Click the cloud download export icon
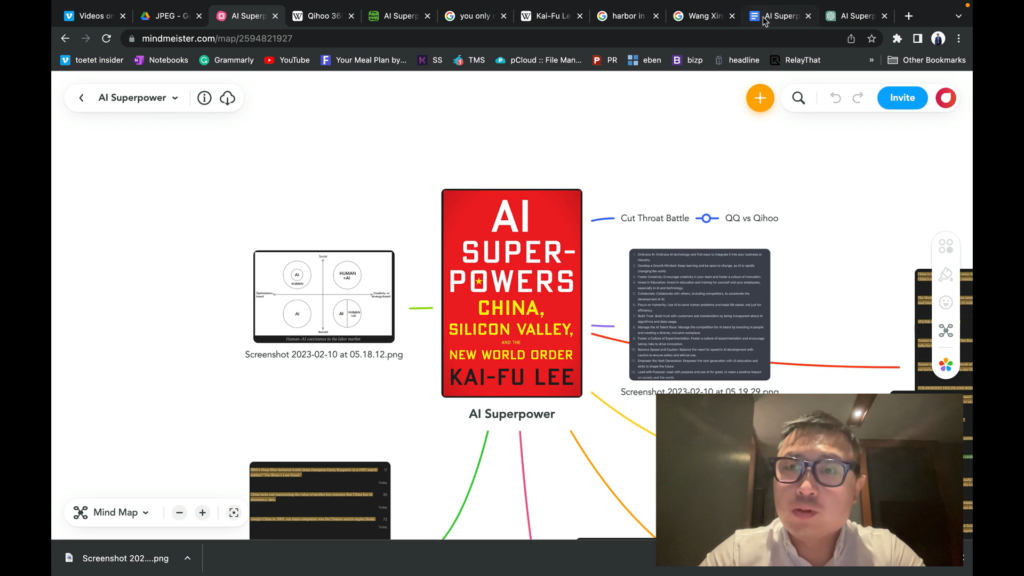 click(227, 98)
